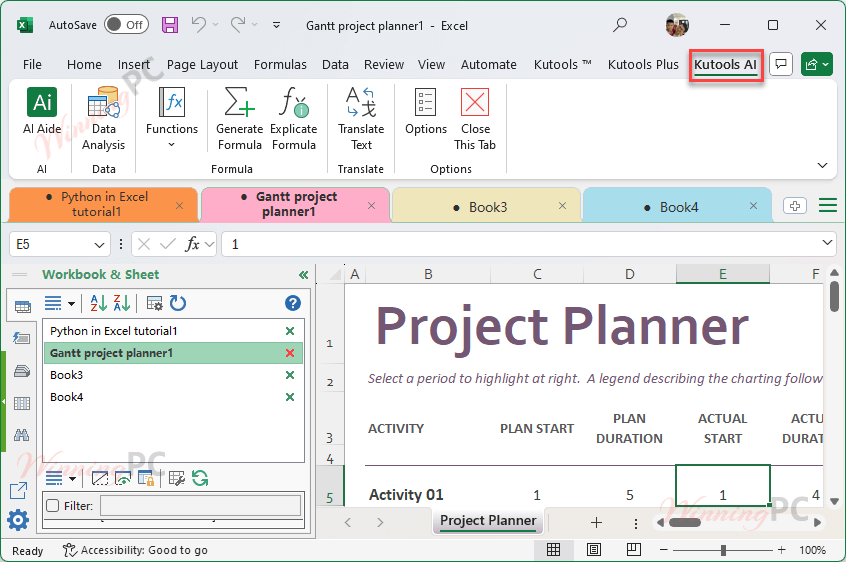Image resolution: width=846 pixels, height=562 pixels.
Task: Switch to the Home ribbon tab
Action: 84,65
